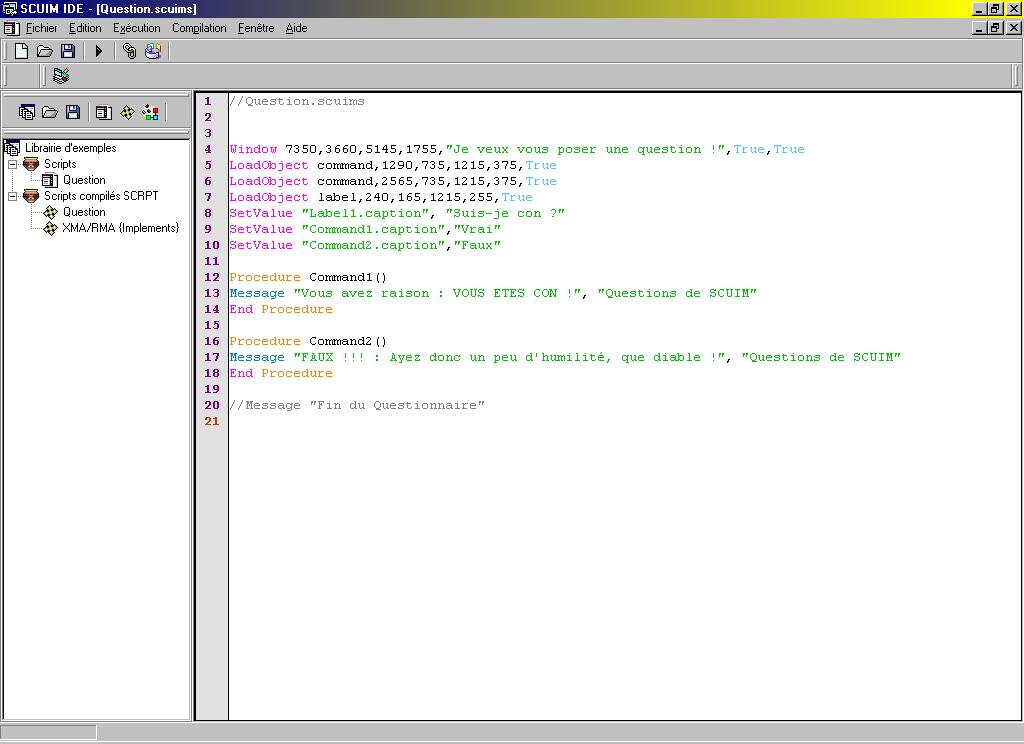The image size is (1024, 744).
Task: Open a library using the side panel folder icon
Action: coord(50,112)
